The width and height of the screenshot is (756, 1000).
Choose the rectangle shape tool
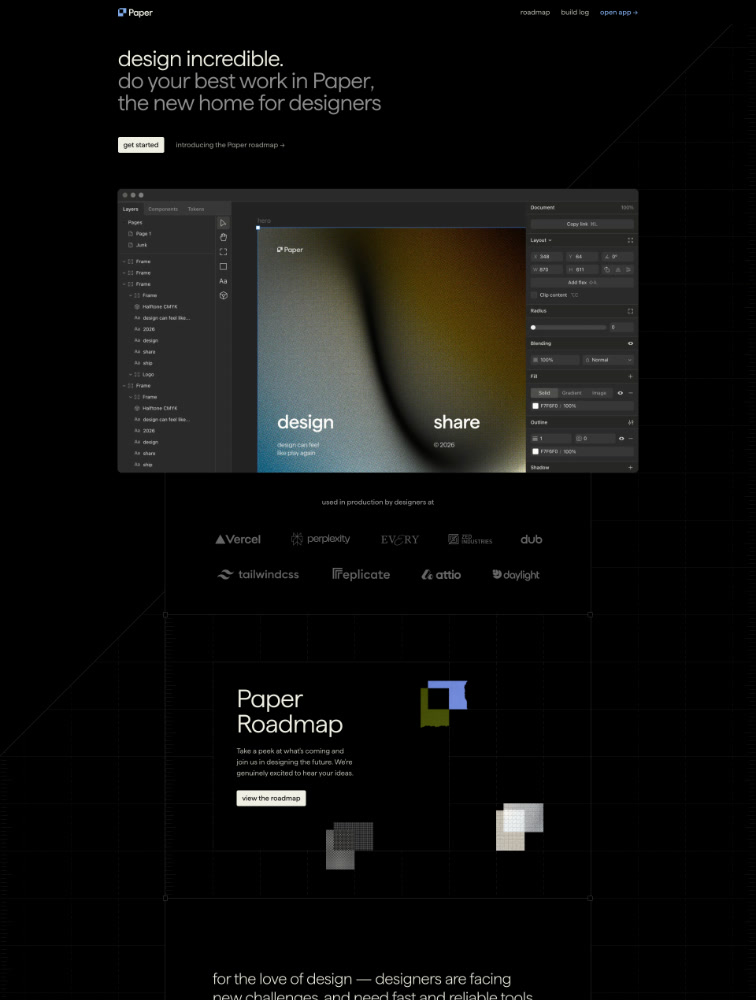(x=223, y=267)
